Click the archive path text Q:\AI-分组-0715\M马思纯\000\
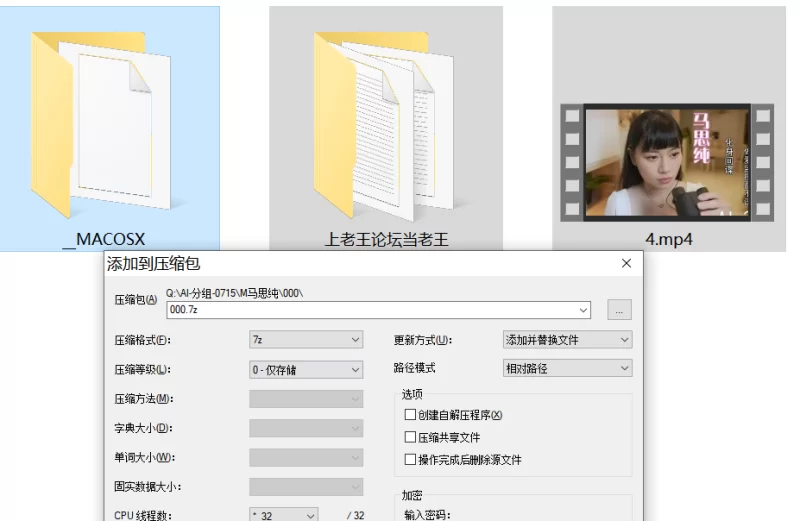Screen dimensions: 800x521 coord(234,293)
